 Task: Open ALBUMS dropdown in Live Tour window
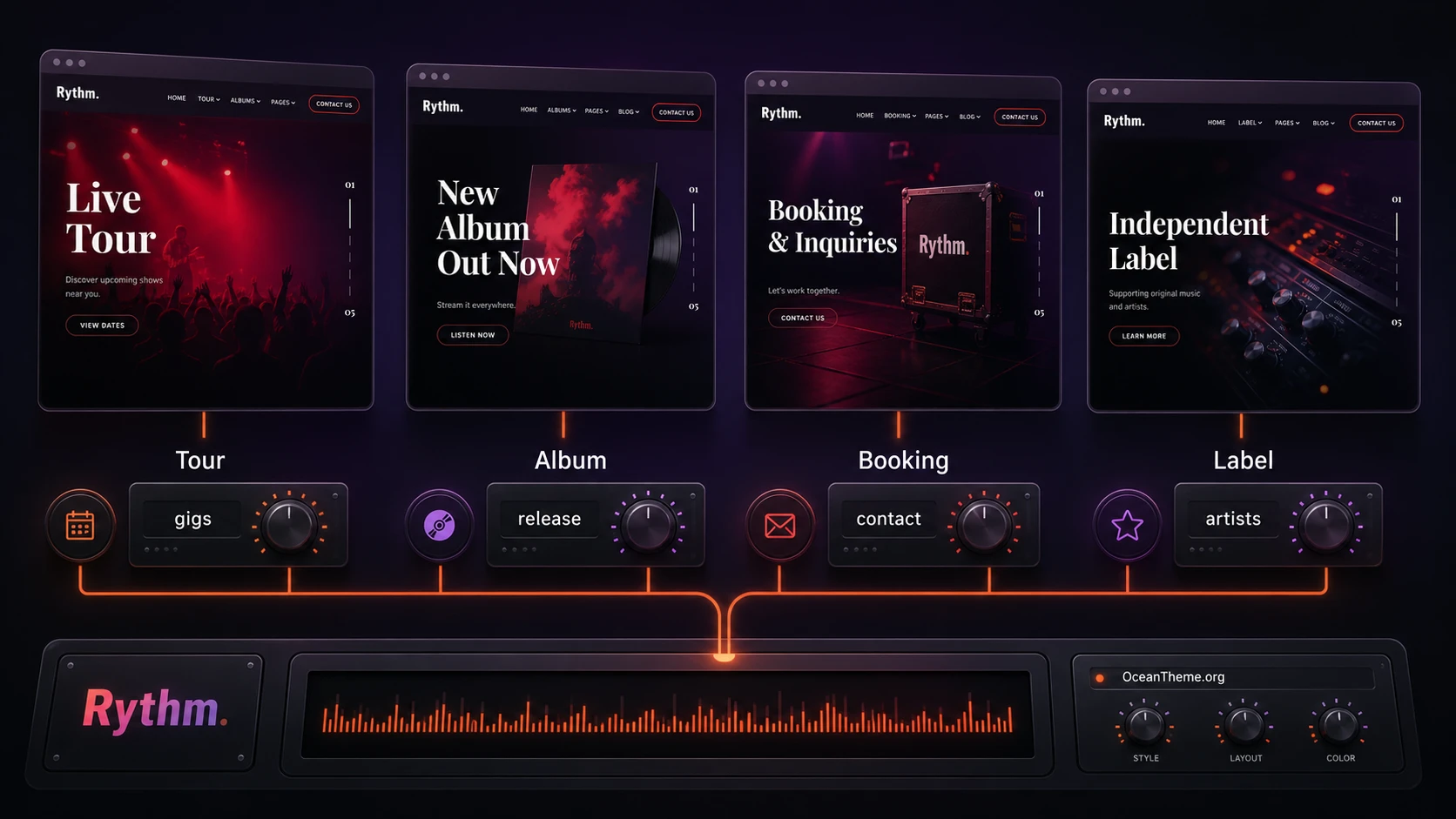[x=246, y=101]
